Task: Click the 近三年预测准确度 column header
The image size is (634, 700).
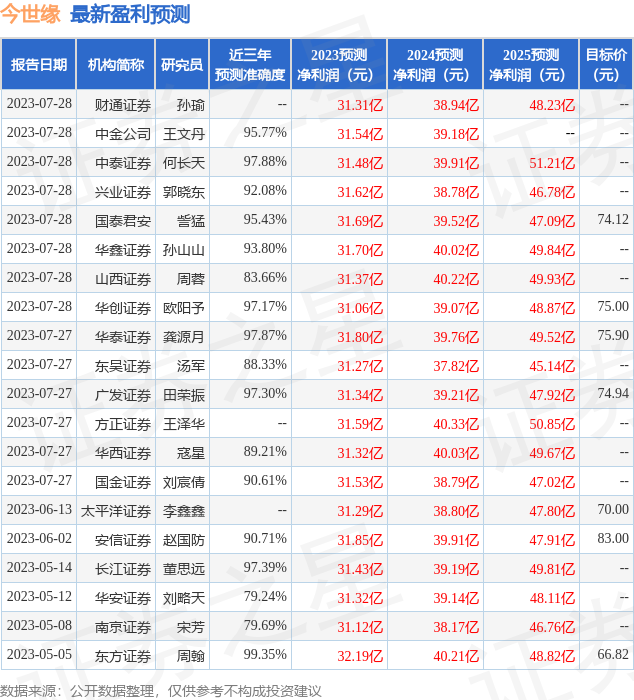Action: [250, 64]
